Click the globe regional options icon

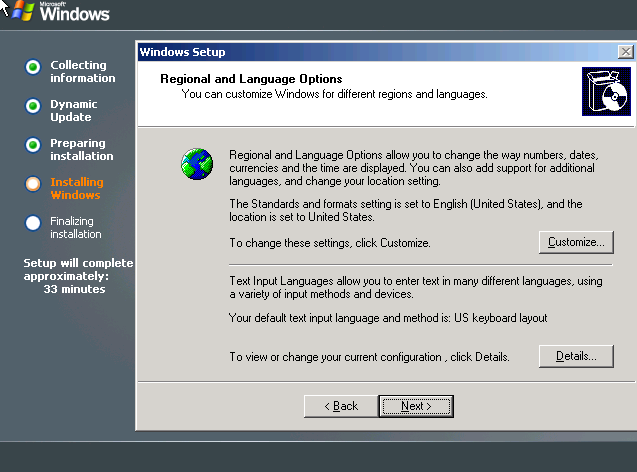(197, 164)
